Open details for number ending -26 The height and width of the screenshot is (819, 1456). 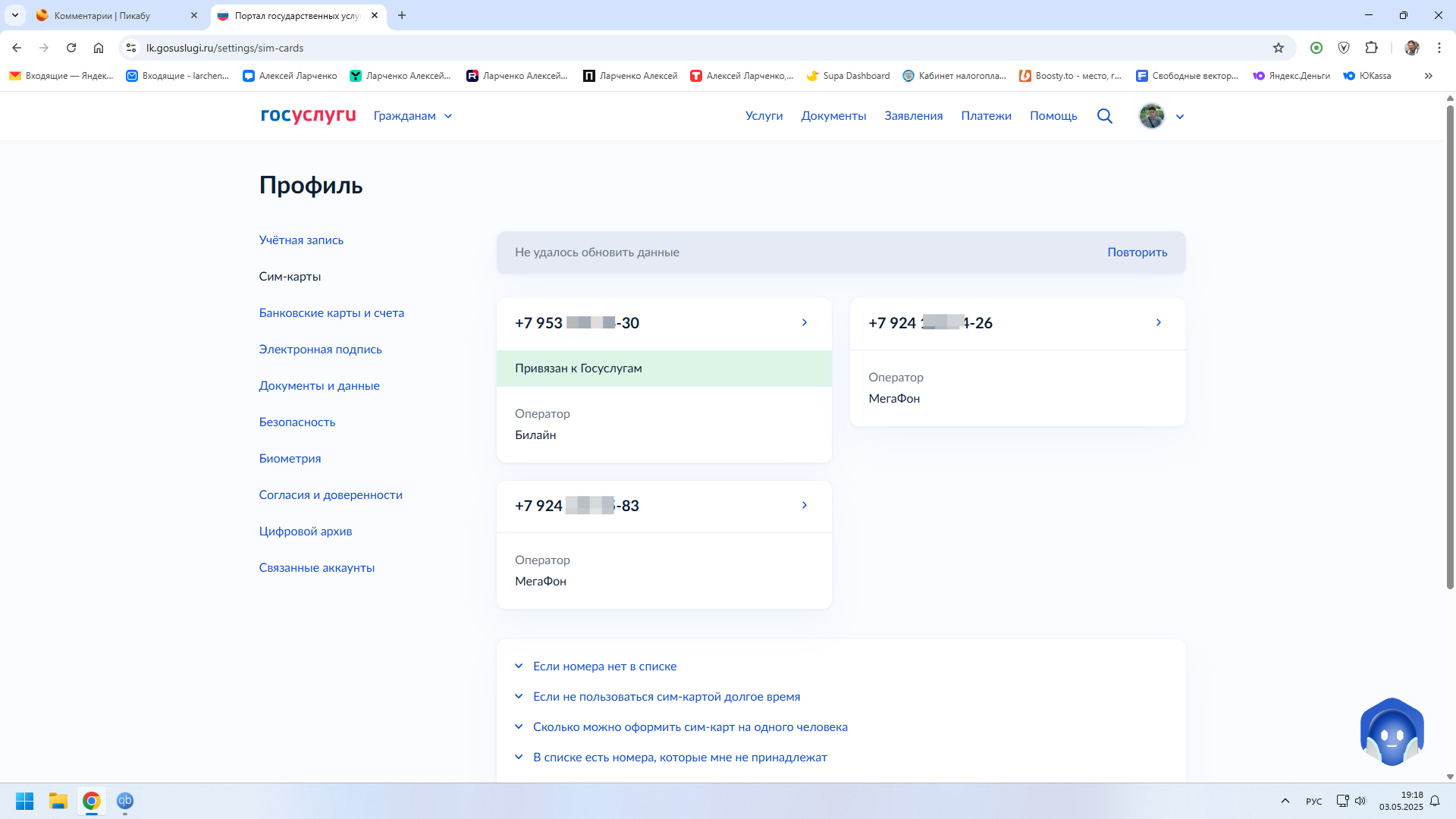pyautogui.click(x=1158, y=323)
